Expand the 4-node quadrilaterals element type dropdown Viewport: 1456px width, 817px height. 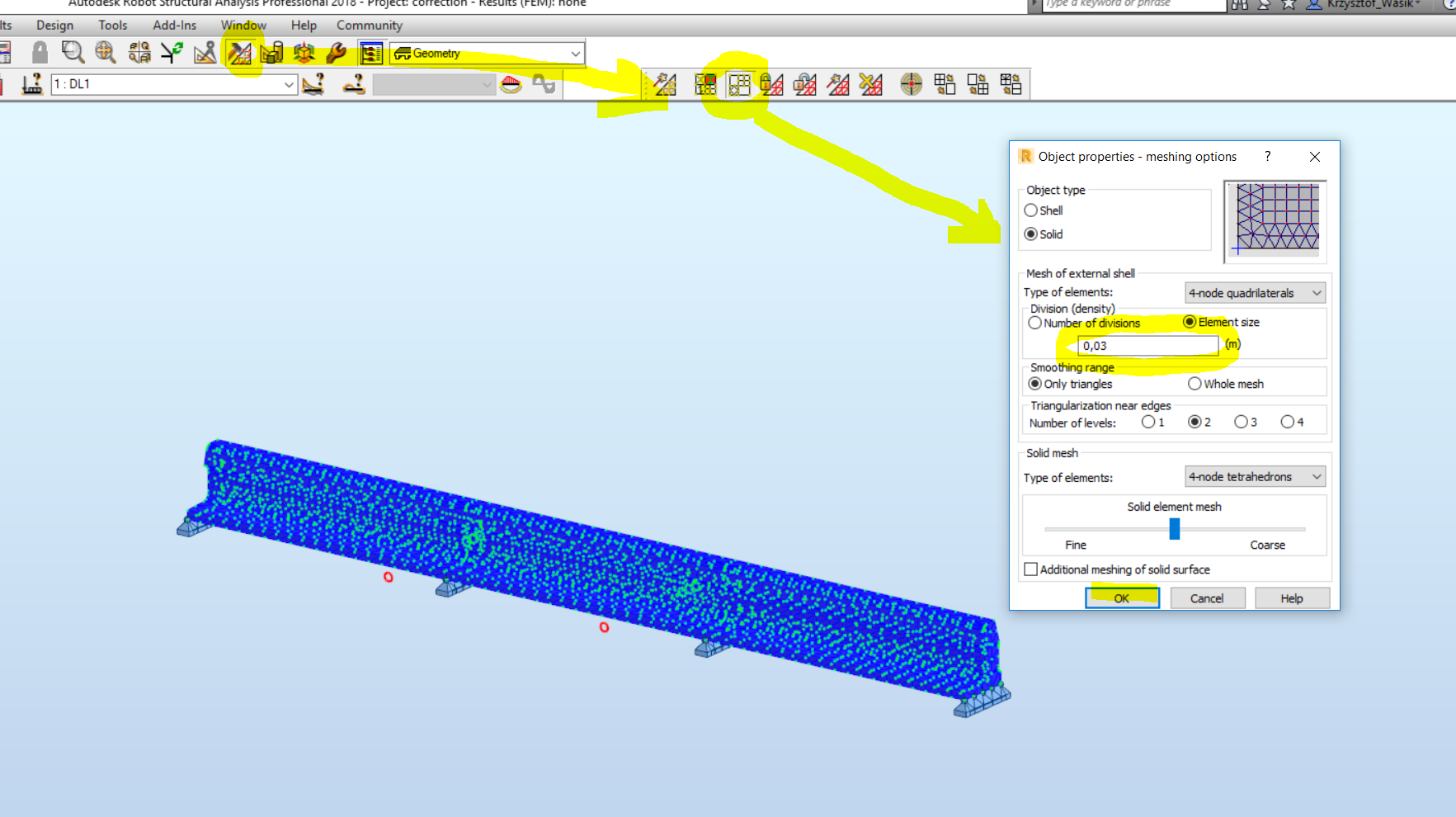(1256, 293)
